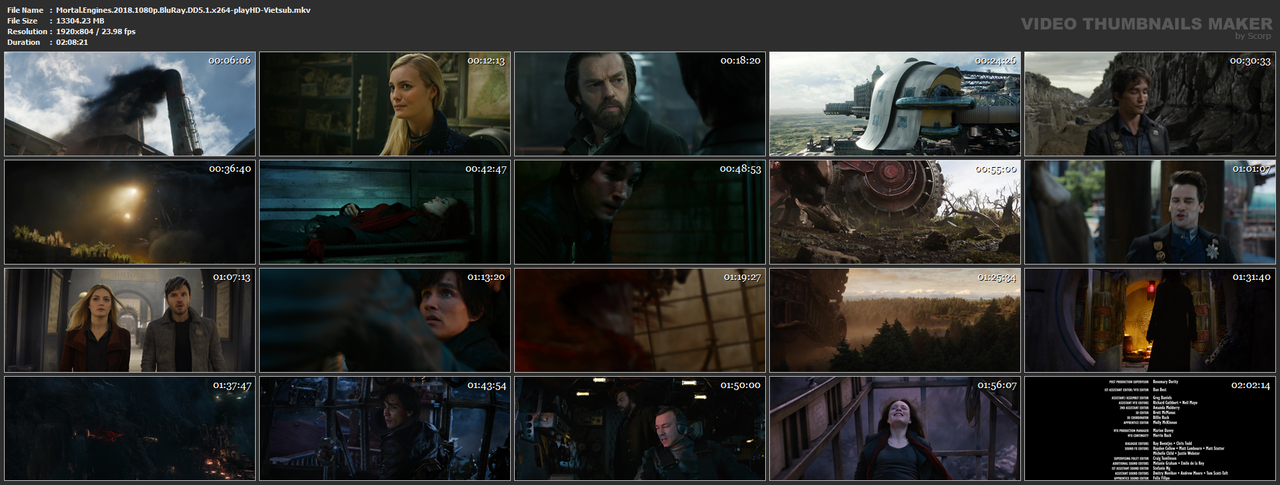The height and width of the screenshot is (485, 1280).
Task: Click the "Duration" label
Action: [23, 42]
